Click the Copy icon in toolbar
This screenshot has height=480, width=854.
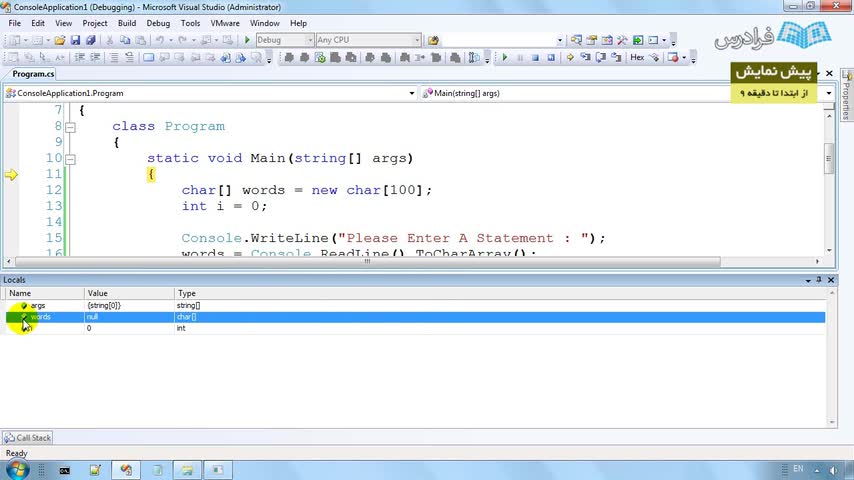click(x=125, y=40)
